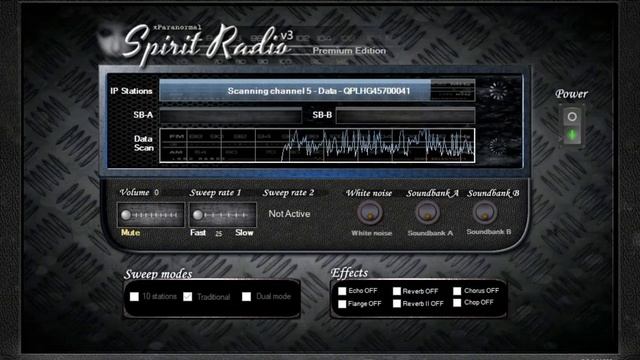The height and width of the screenshot is (360, 640).
Task: Click the Not Active sweep rate 2 text
Action: coord(289,214)
